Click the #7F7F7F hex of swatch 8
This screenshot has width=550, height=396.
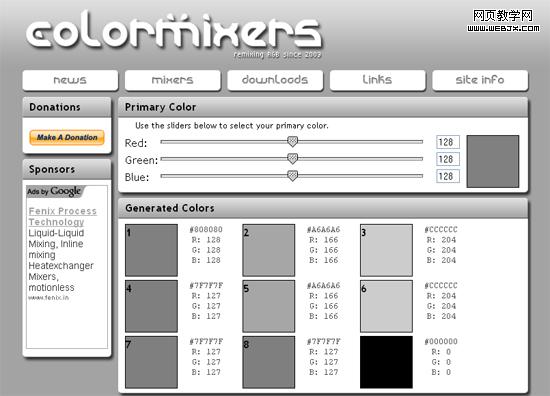point(323,341)
